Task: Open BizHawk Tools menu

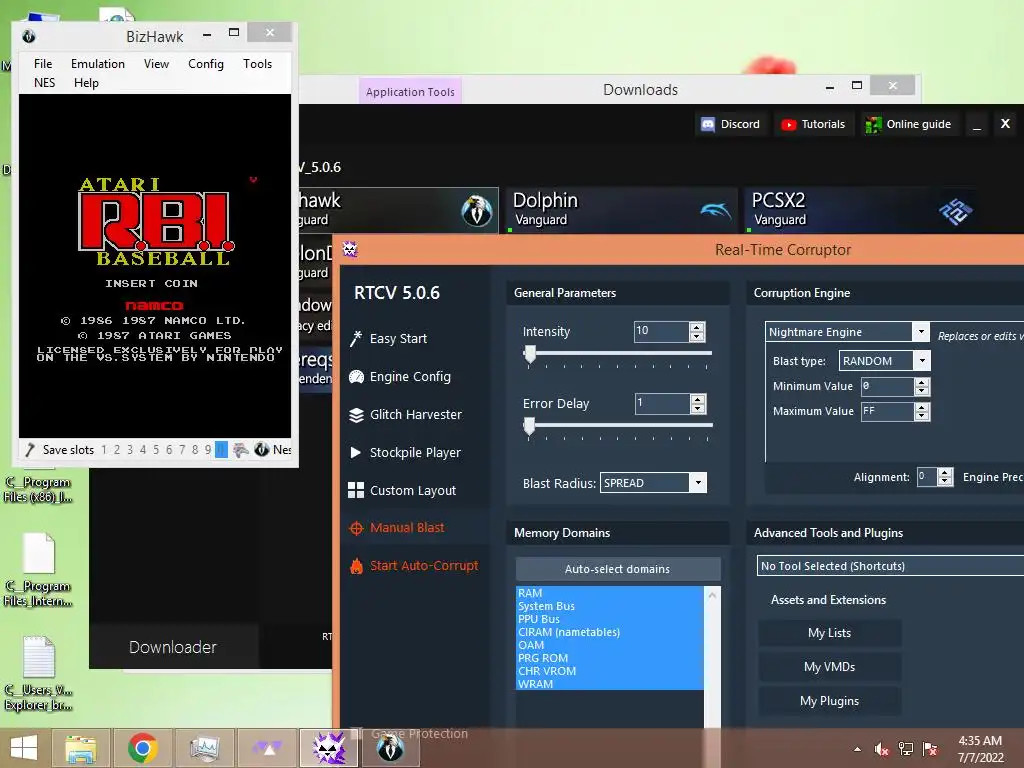Action: coord(257,63)
